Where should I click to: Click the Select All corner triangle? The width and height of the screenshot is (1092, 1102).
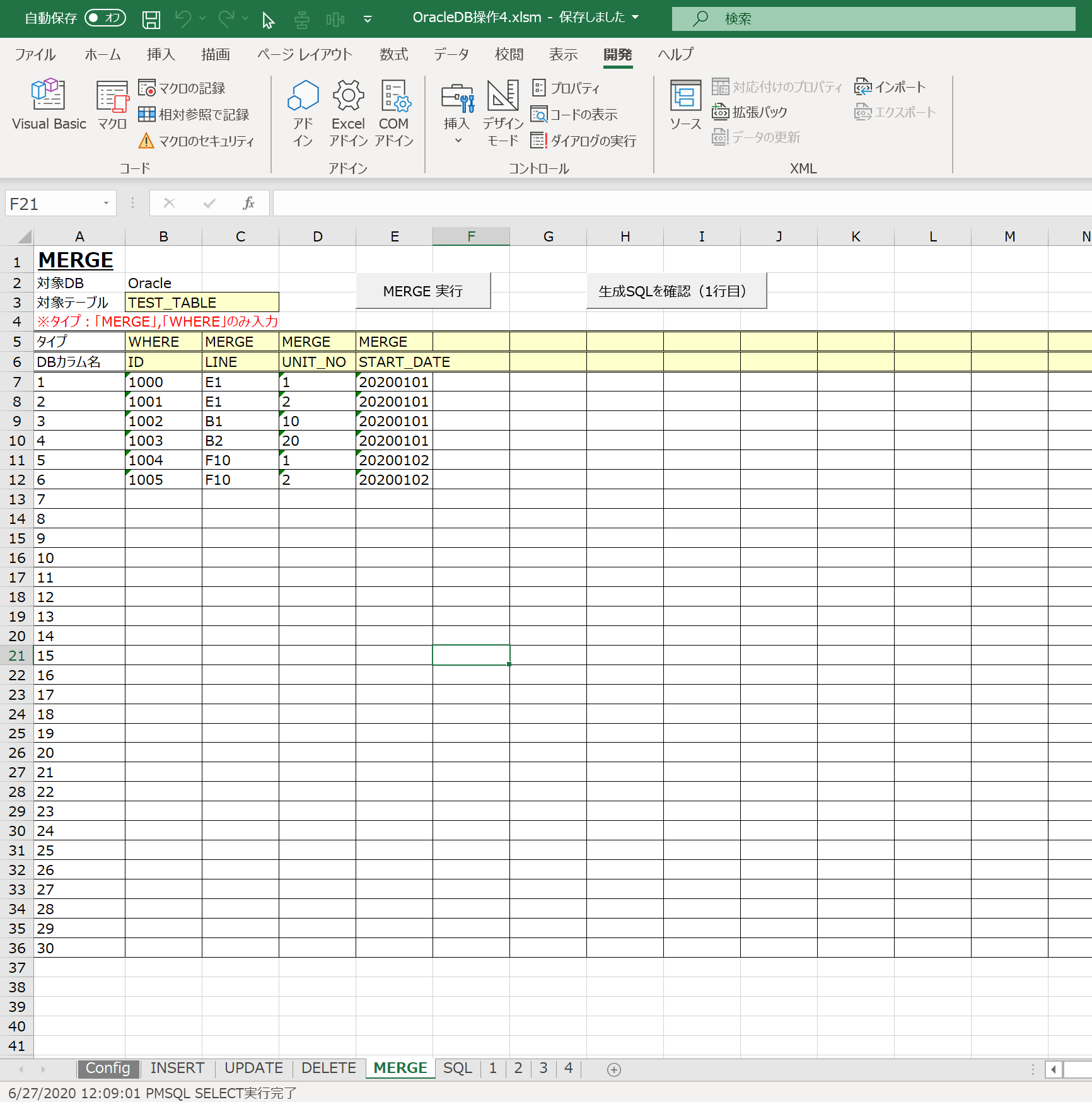point(24,237)
